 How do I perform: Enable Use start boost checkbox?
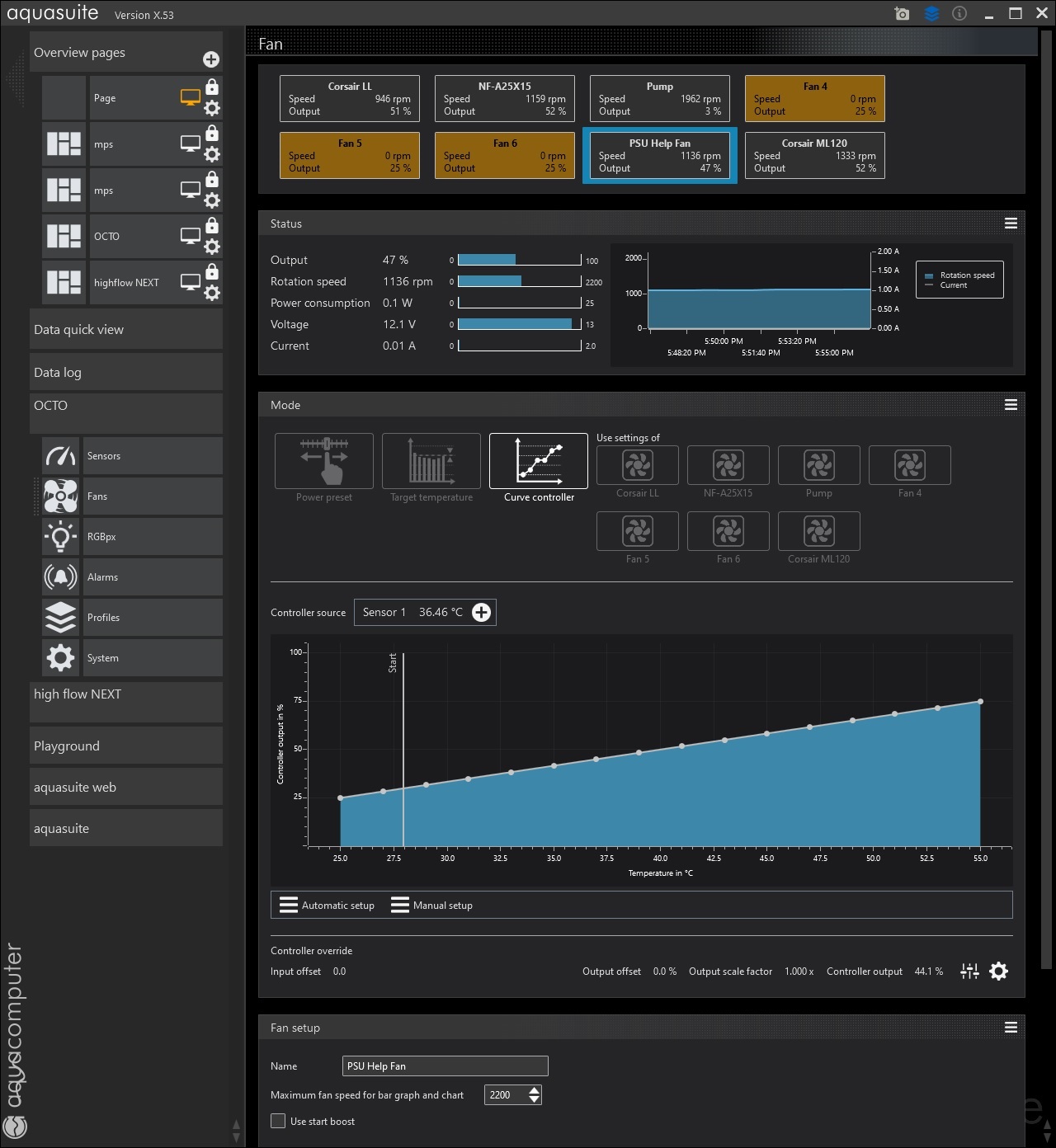(x=278, y=1121)
